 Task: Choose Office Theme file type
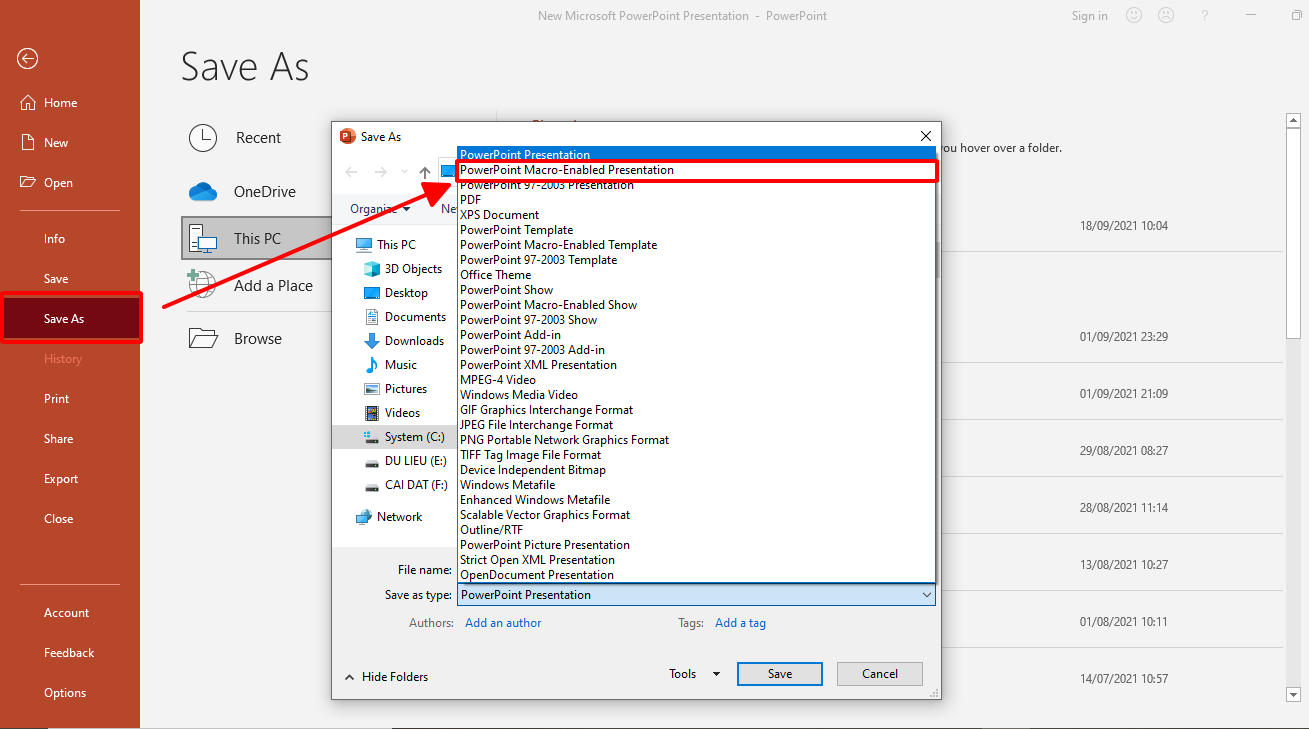(x=697, y=275)
